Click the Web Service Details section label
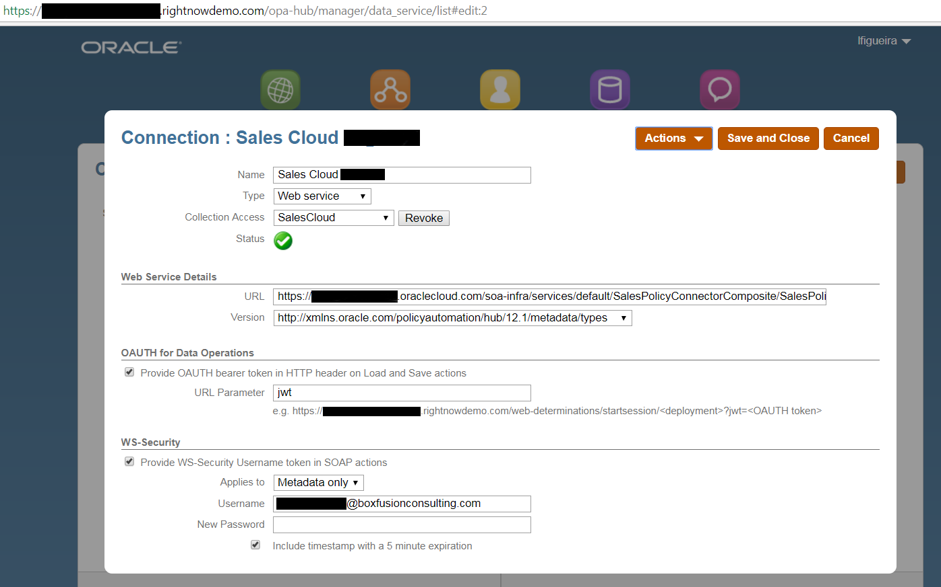This screenshot has width=941, height=587. (x=169, y=277)
